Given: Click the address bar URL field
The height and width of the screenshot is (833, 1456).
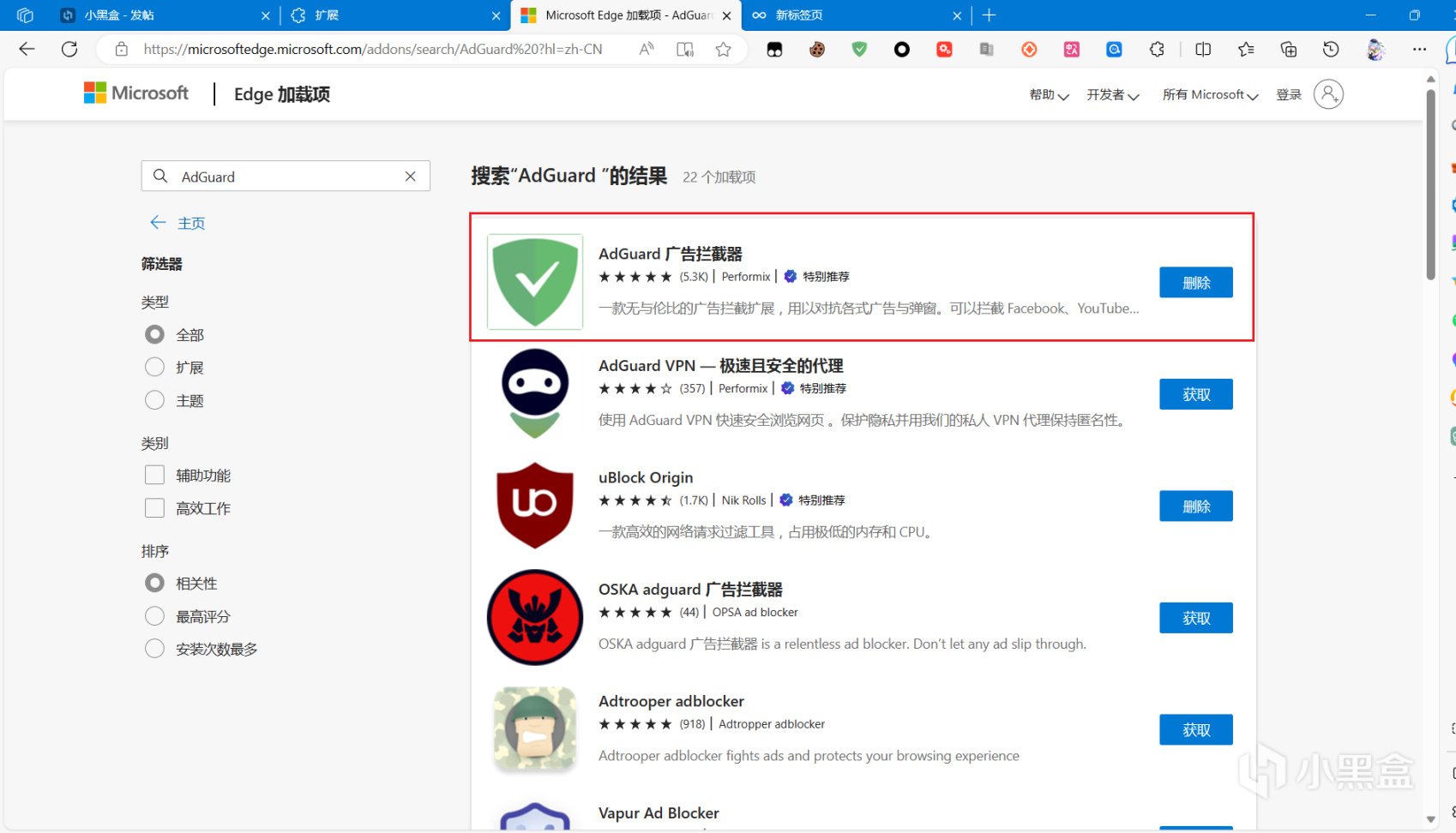Looking at the screenshot, I should click(373, 49).
